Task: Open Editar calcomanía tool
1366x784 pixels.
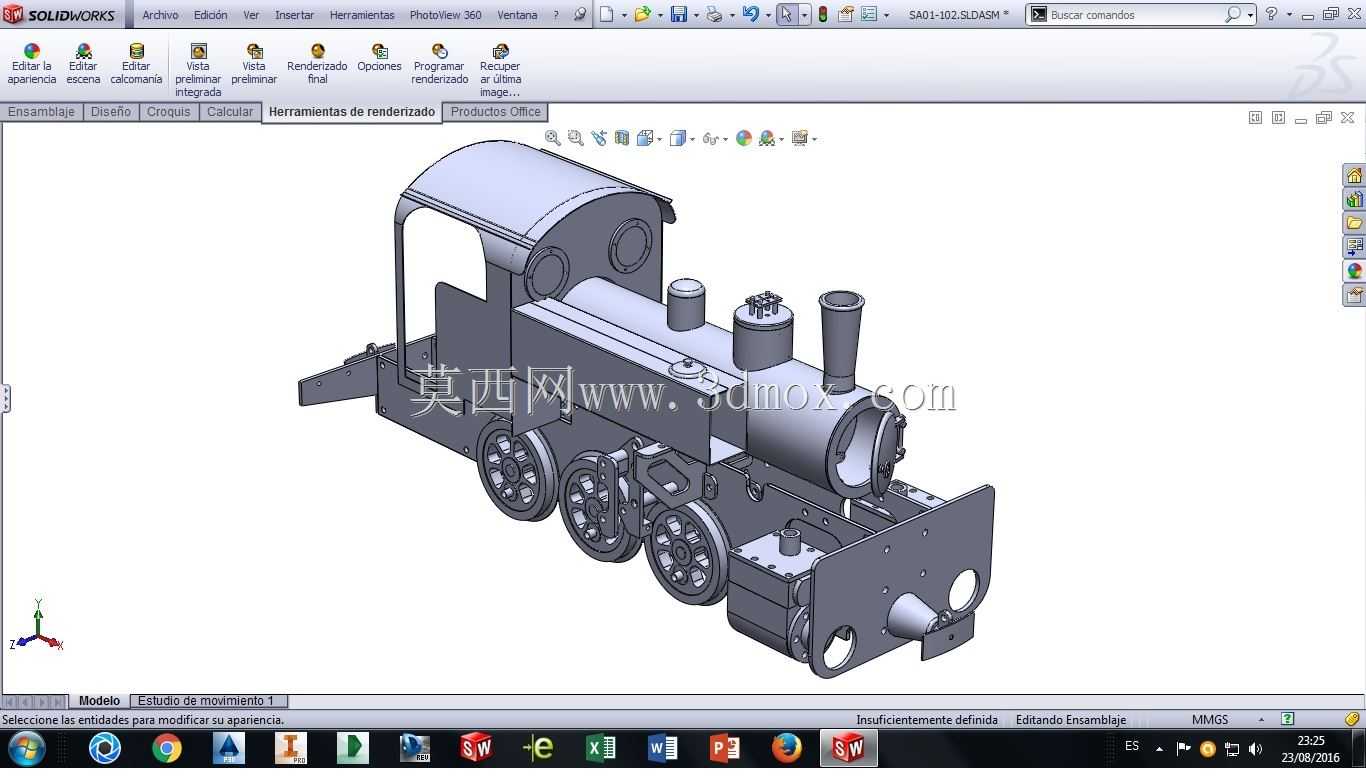Action: pos(136,64)
